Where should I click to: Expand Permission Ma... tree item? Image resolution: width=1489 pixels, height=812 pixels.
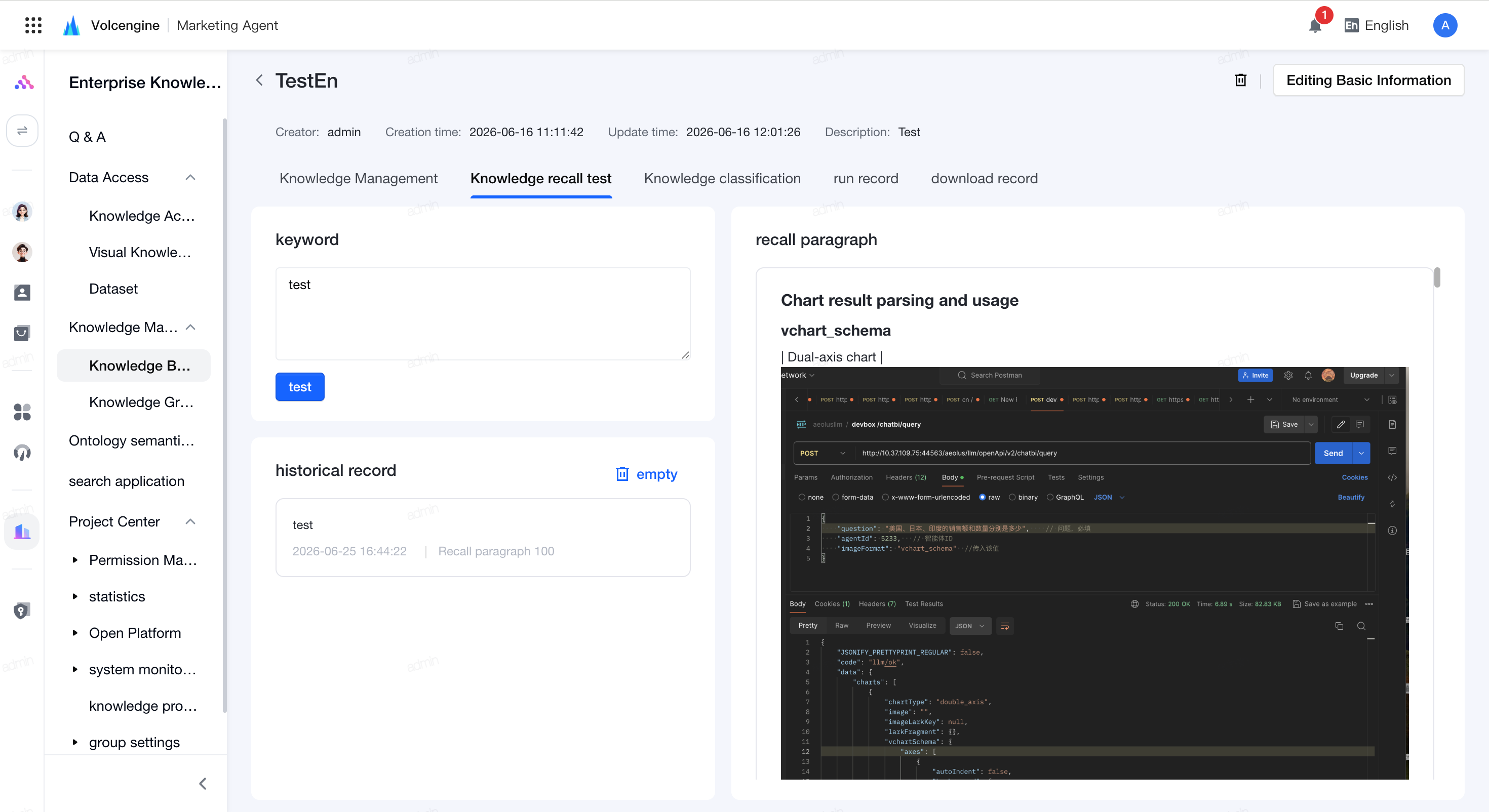[x=75, y=559]
